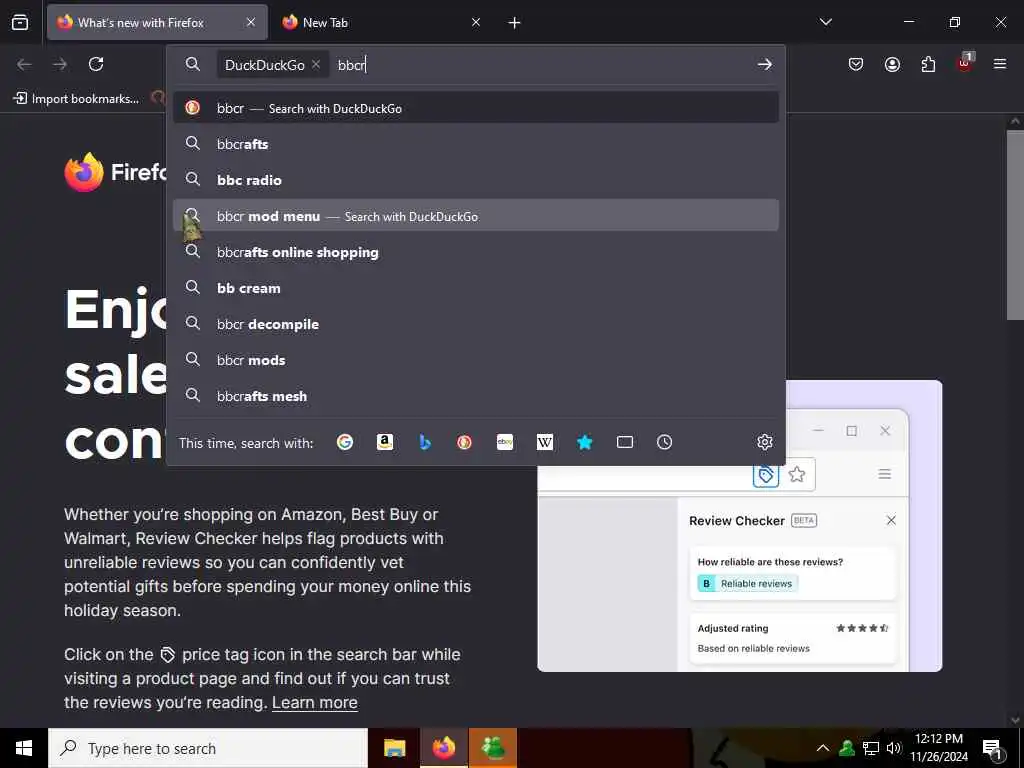Open Windows Start menu
The height and width of the screenshot is (768, 1024).
point(24,748)
